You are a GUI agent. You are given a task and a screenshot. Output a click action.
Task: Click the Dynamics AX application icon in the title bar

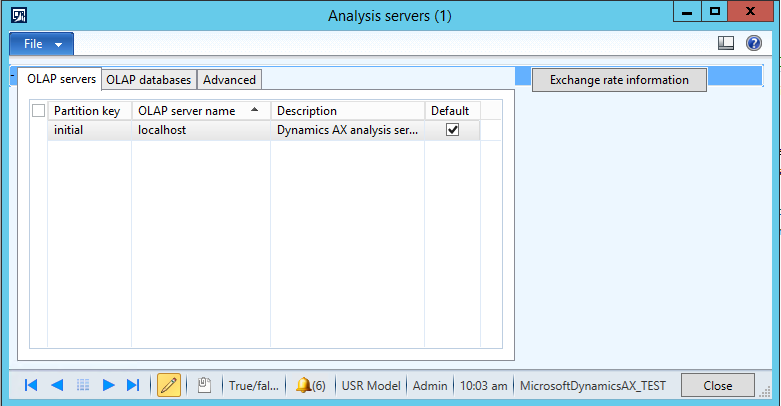[x=19, y=15]
